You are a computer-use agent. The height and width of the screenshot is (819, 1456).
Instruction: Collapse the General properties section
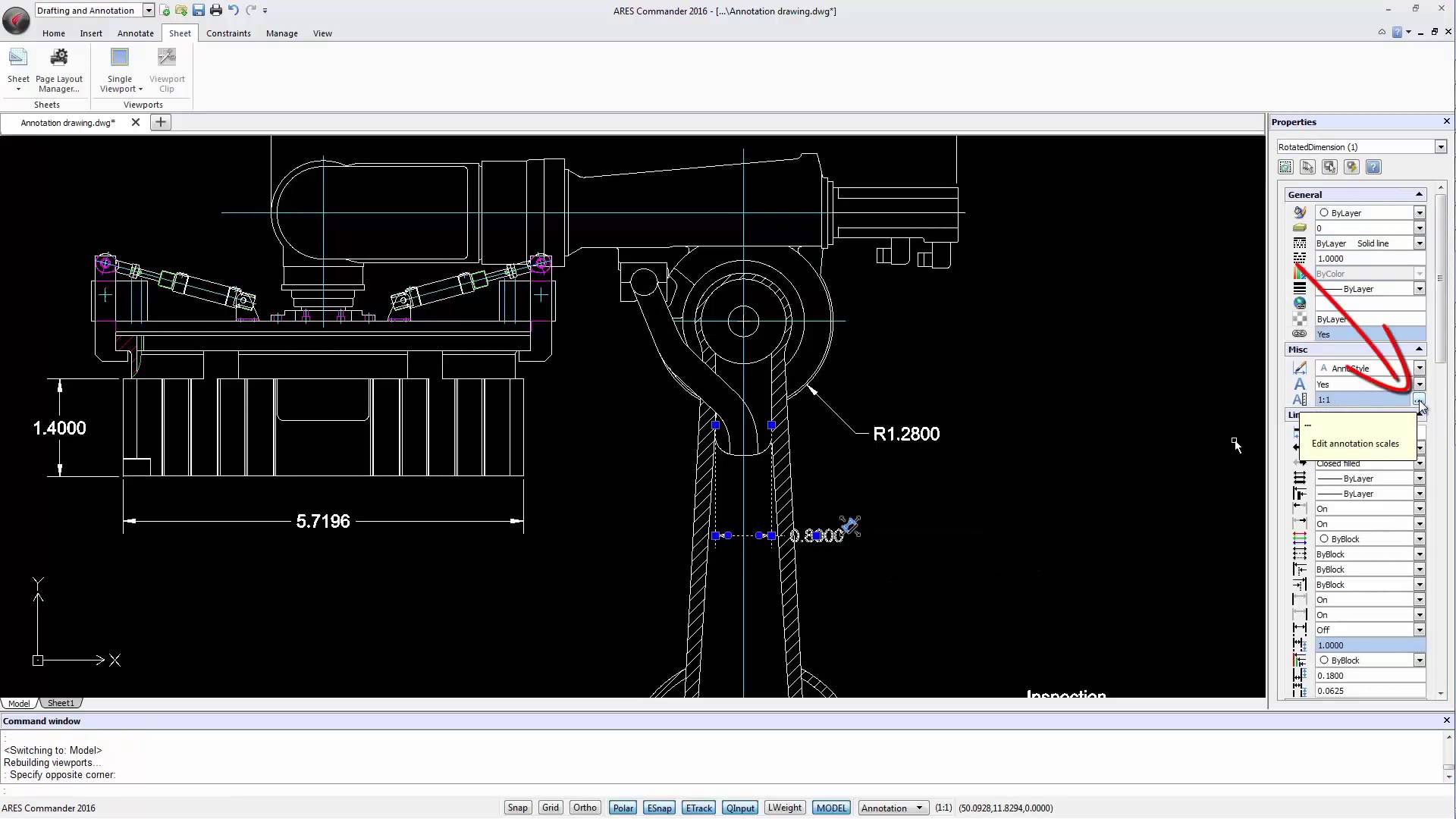pyautogui.click(x=1419, y=195)
